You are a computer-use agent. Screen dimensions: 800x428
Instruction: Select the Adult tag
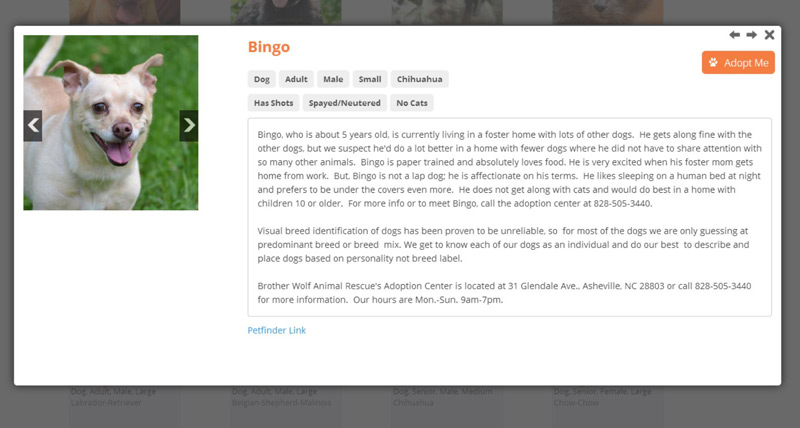(x=296, y=79)
